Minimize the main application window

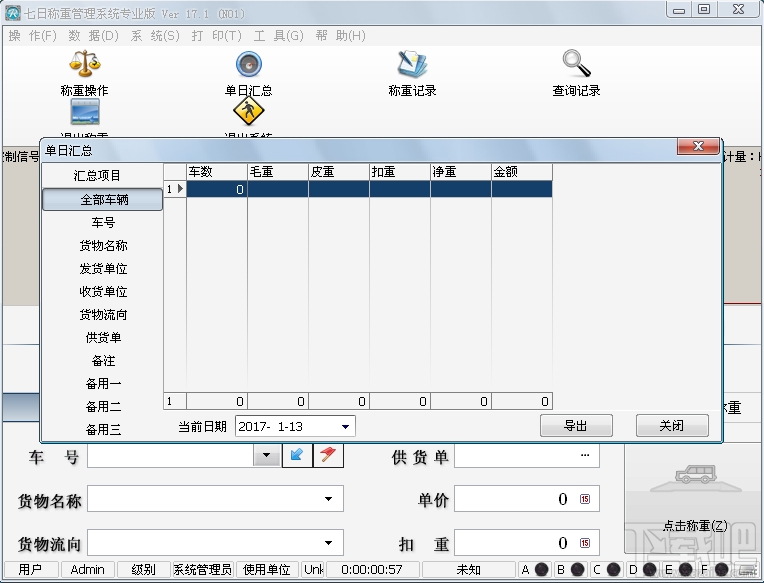click(x=679, y=10)
